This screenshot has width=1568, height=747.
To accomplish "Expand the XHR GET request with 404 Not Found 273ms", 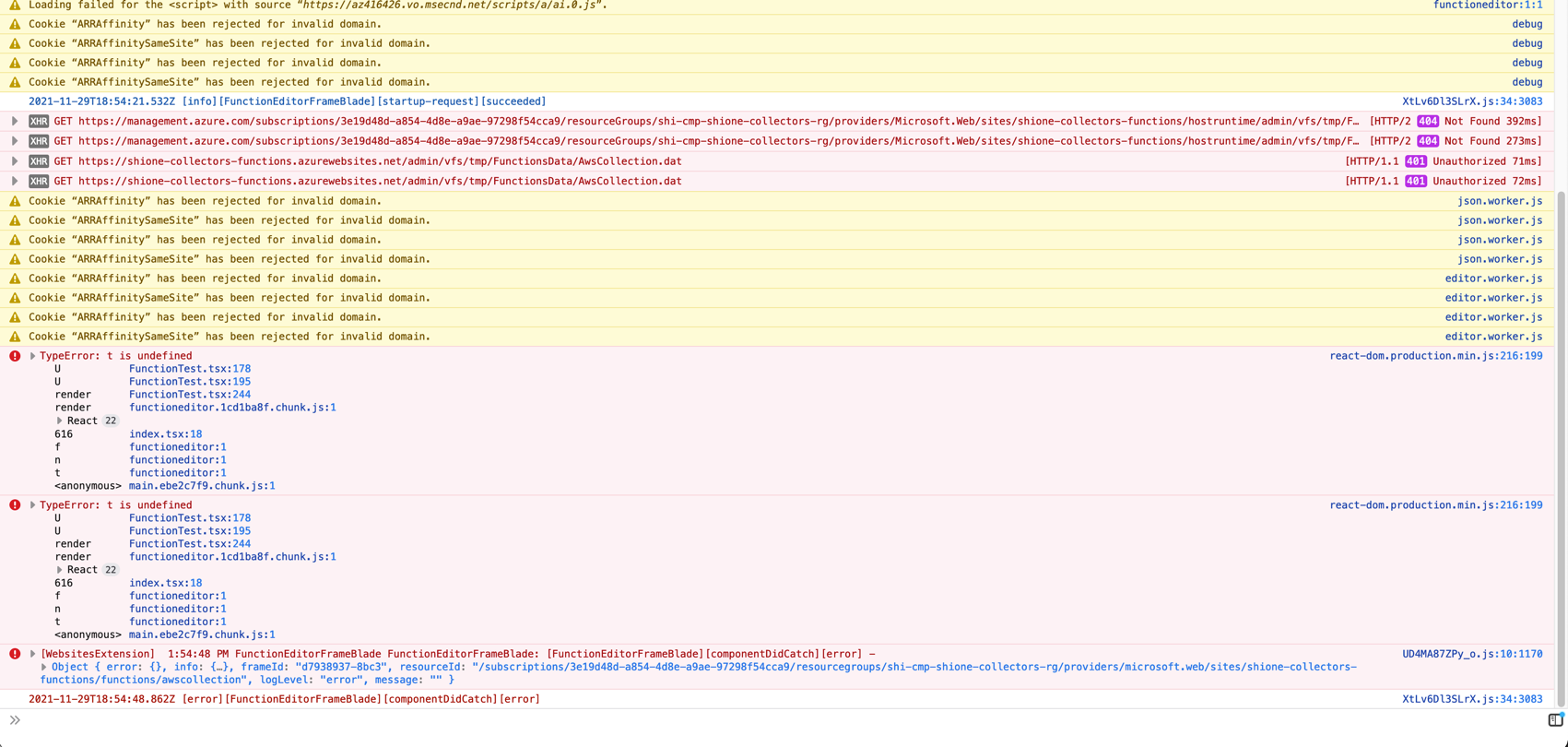I will 15,141.
